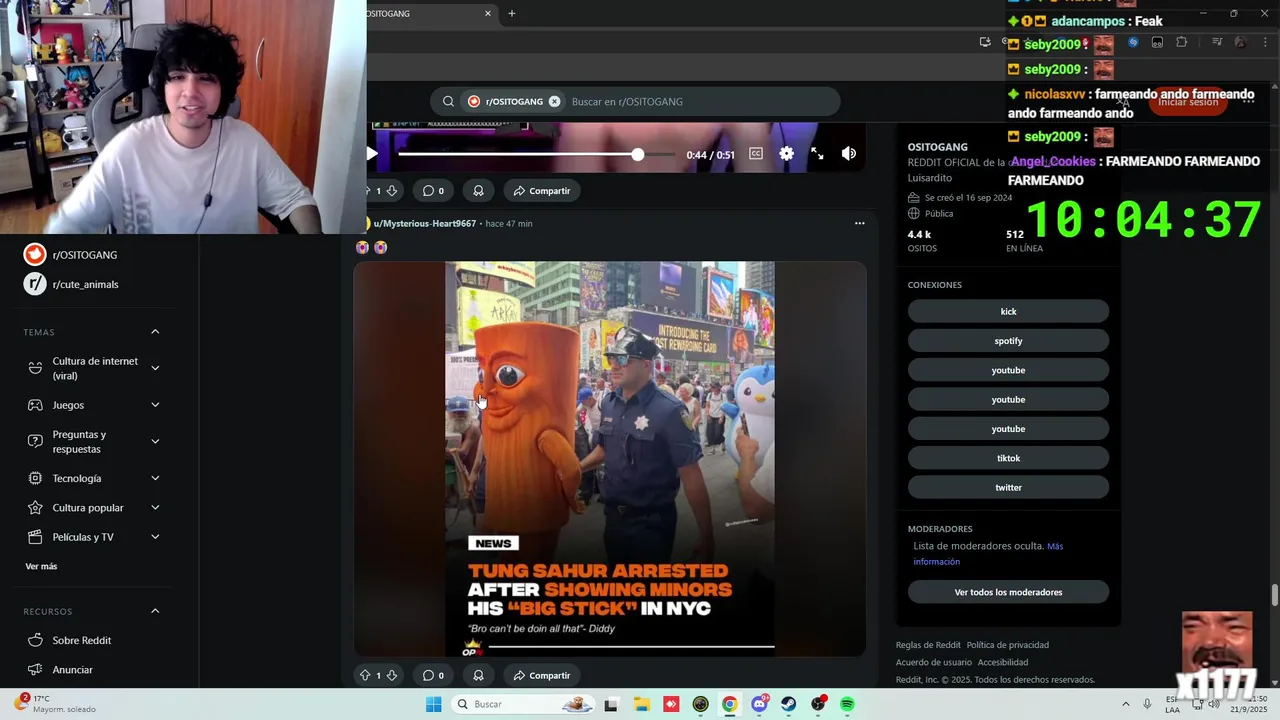The width and height of the screenshot is (1280, 720).
Task: Click the video progress scrubber handle
Action: click(637, 154)
